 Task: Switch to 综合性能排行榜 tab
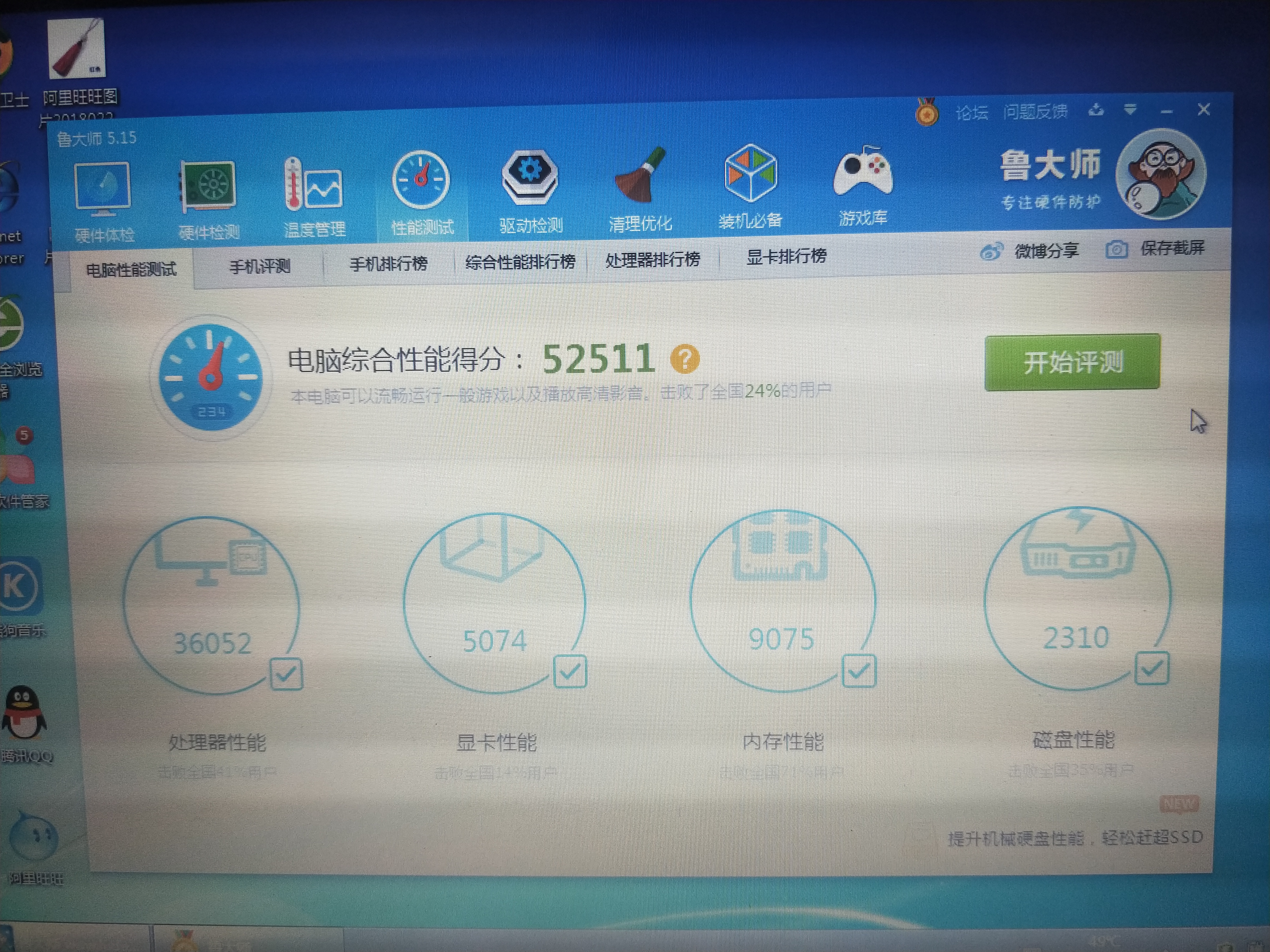(520, 262)
